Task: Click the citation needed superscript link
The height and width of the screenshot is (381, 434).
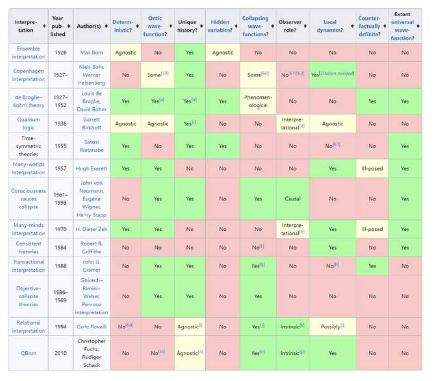Action: [x=337, y=73]
